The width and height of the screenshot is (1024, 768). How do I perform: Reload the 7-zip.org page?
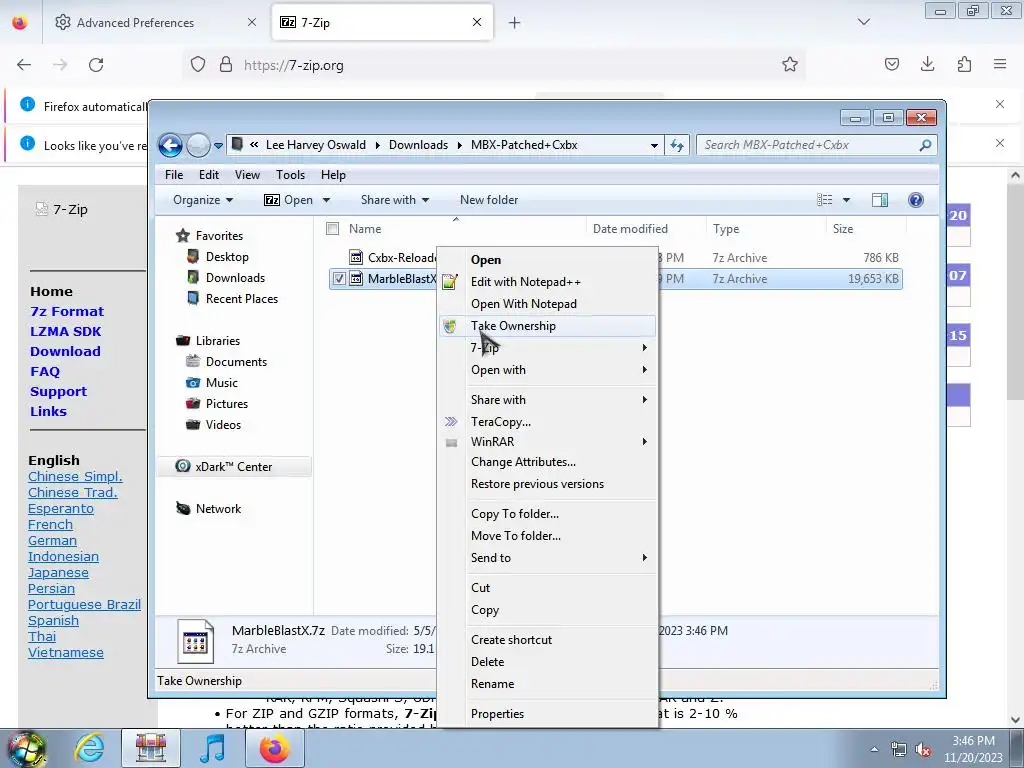pos(96,65)
